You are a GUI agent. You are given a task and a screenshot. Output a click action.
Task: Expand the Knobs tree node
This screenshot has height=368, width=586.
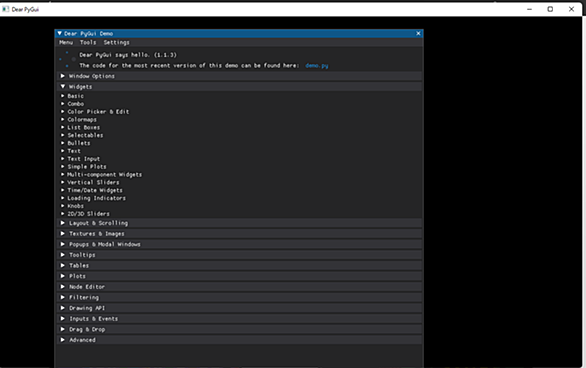point(72,206)
